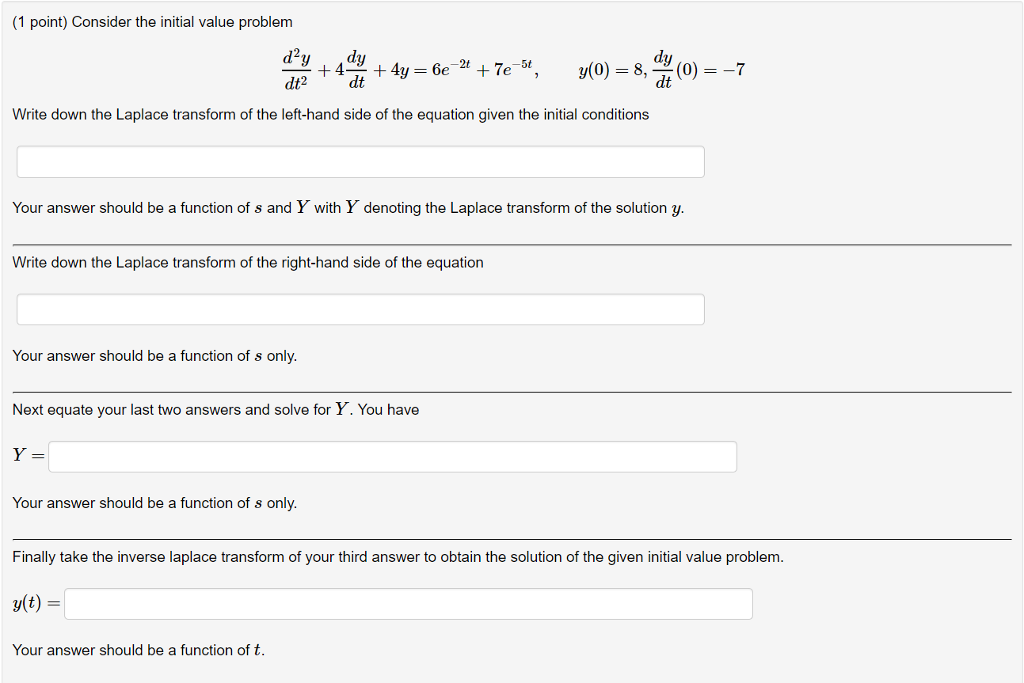
Task: Click the Laplace transform left-hand side answer box
Action: point(359,161)
